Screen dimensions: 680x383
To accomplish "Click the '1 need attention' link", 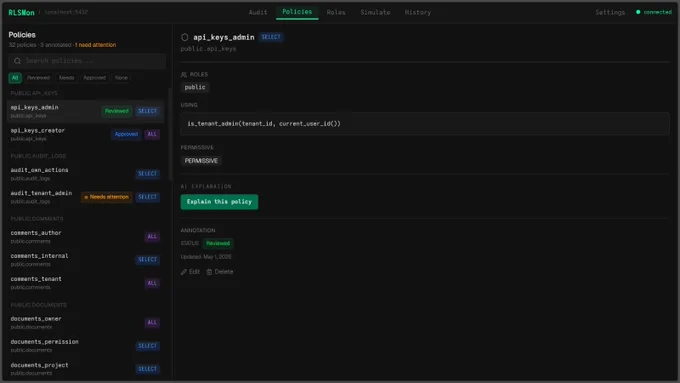I will 95,45.
